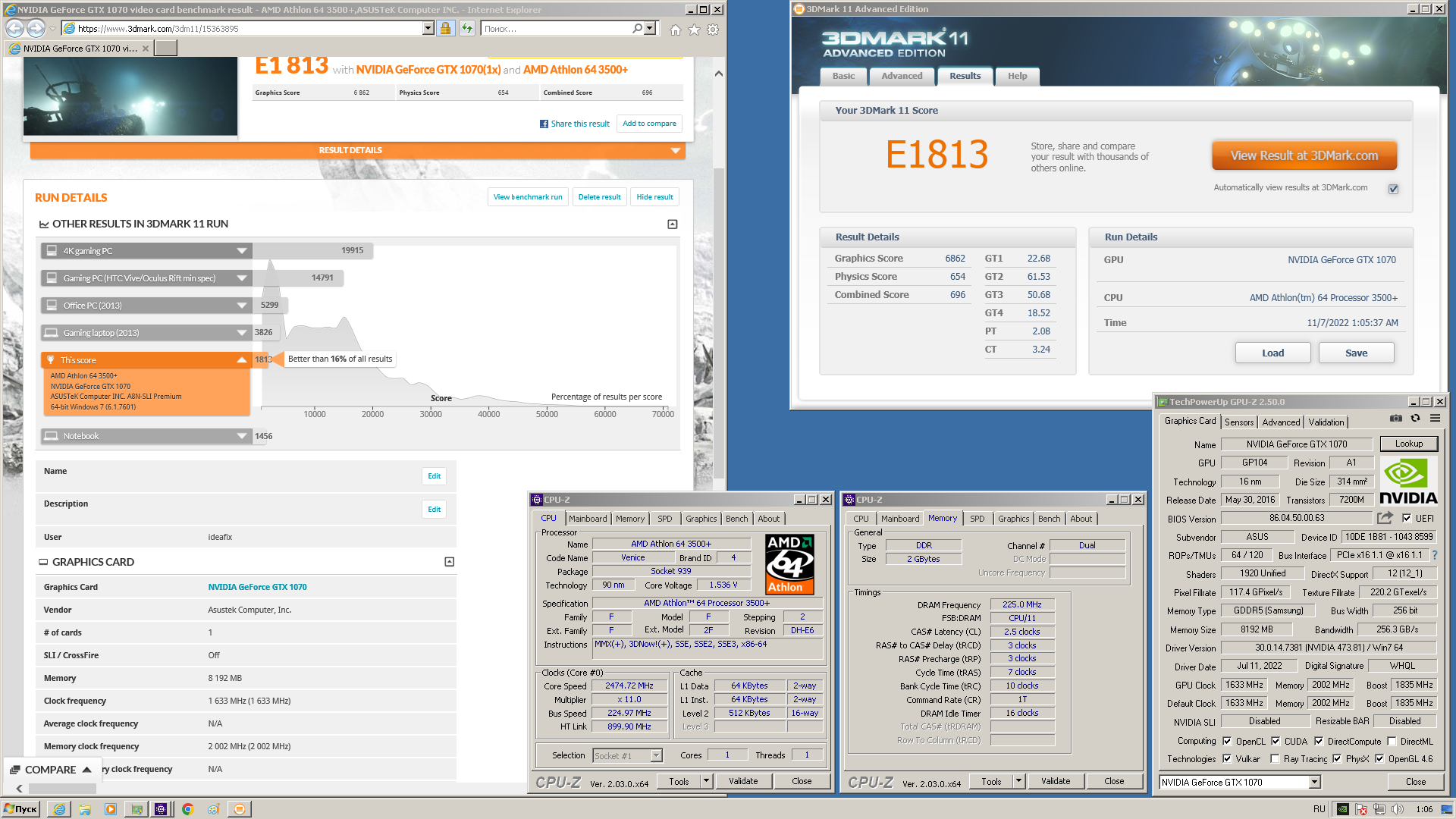The image size is (1456, 819).
Task: Open the Internet Explorer home page icon
Action: (x=675, y=30)
